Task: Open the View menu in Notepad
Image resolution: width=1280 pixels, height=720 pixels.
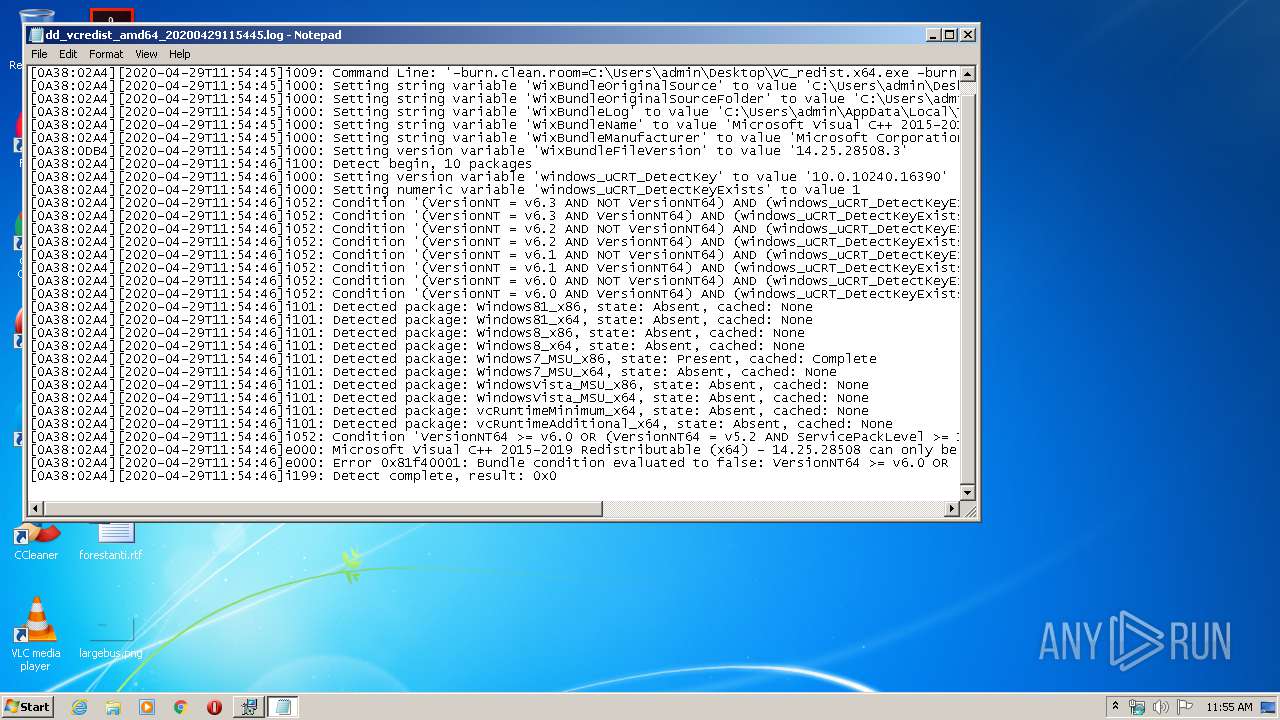Action: pos(146,54)
